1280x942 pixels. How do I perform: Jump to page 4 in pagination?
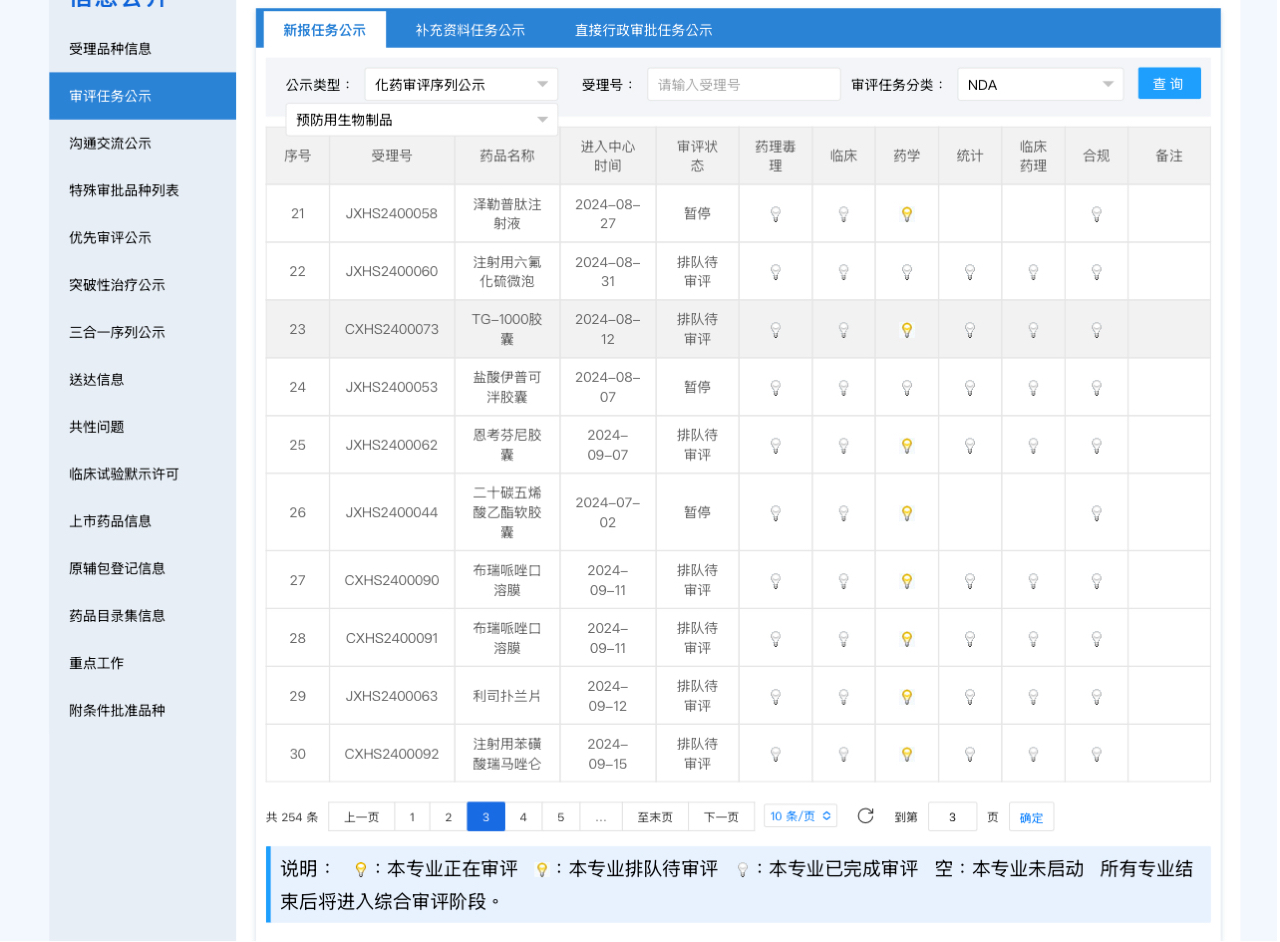point(523,817)
